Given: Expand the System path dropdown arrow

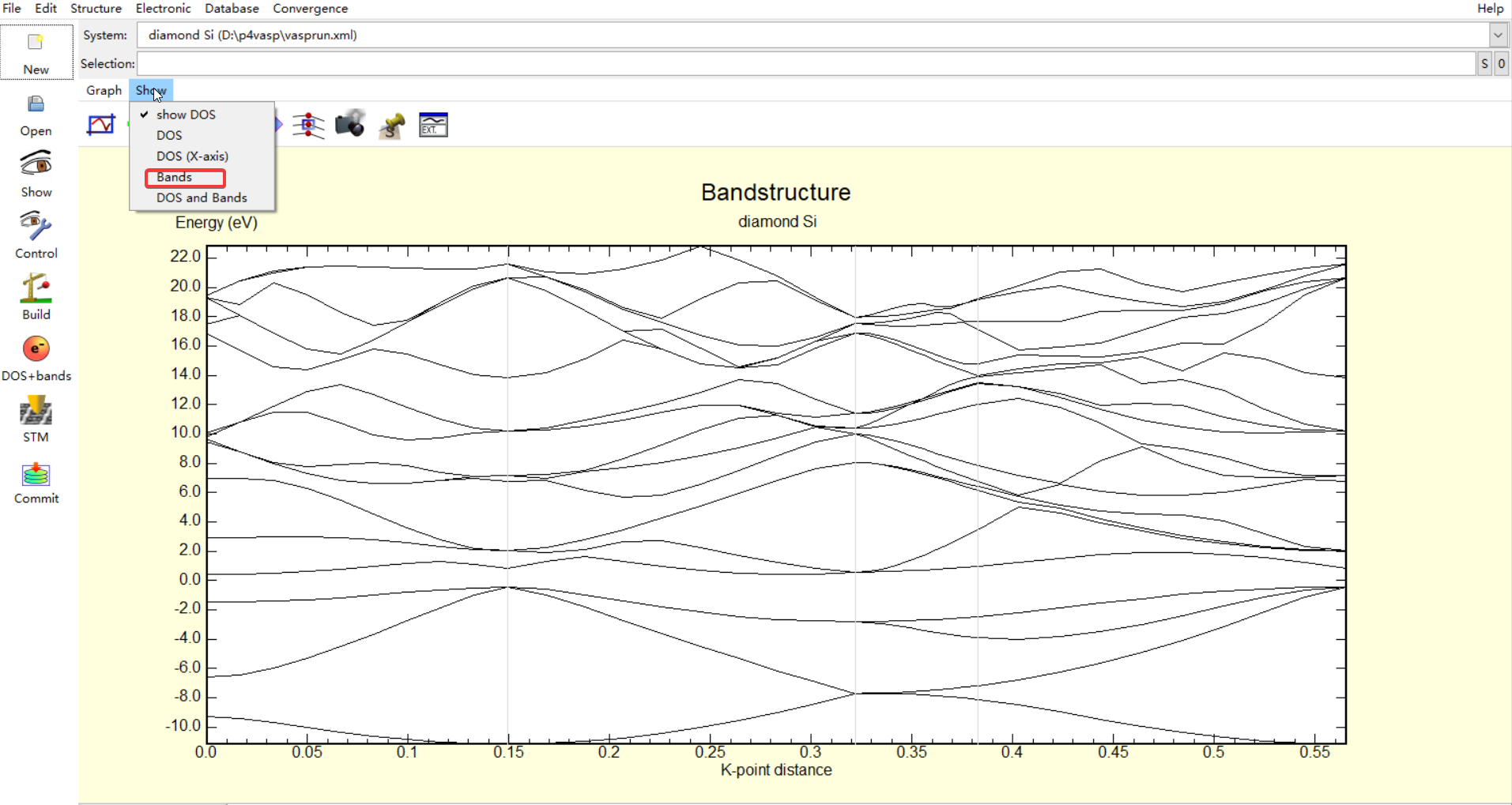Looking at the screenshot, I should pos(1498,35).
